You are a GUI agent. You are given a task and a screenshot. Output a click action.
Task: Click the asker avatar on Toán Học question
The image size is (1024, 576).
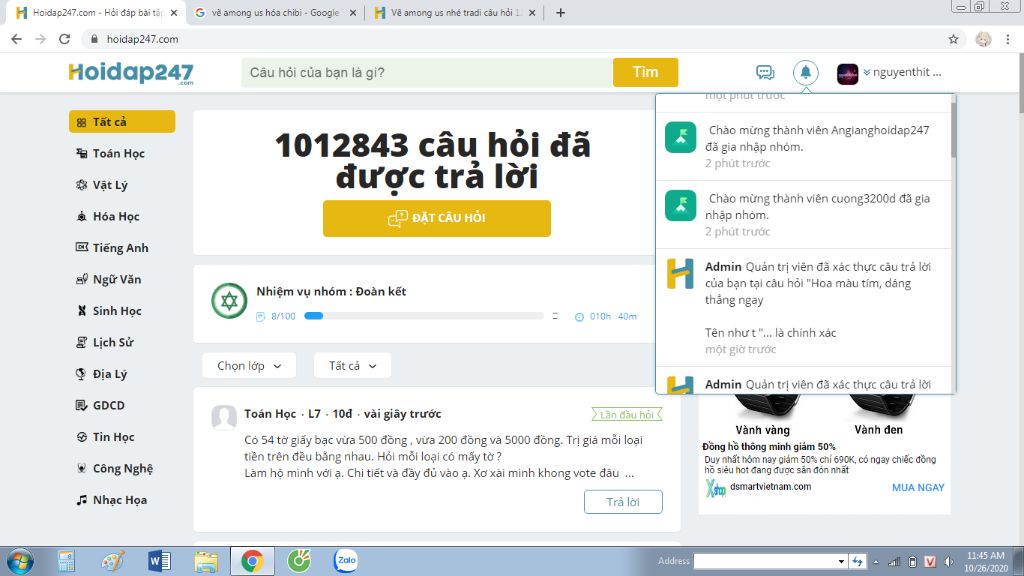224,417
